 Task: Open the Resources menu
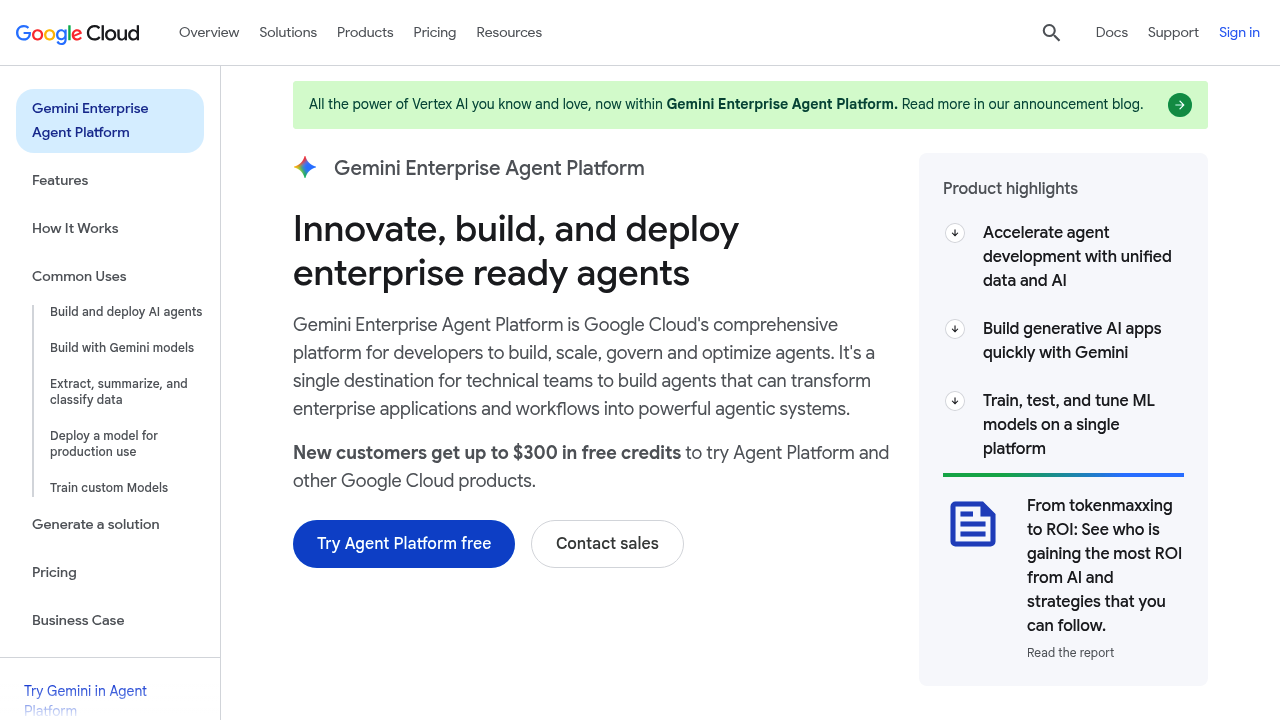509,33
